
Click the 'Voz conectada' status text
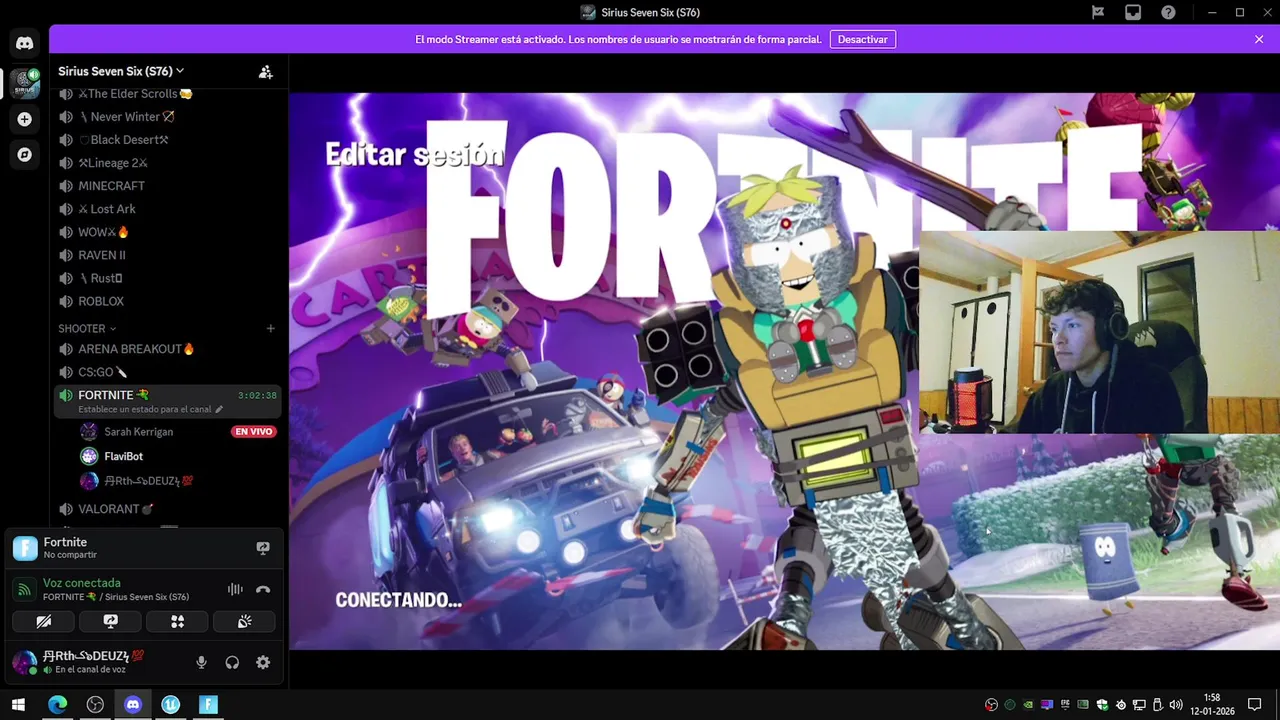tap(82, 583)
